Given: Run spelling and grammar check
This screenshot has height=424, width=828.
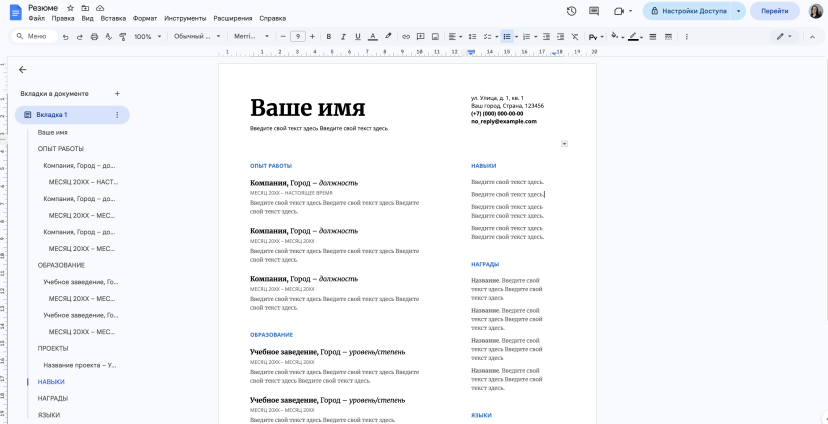Looking at the screenshot, I should coord(109,36).
